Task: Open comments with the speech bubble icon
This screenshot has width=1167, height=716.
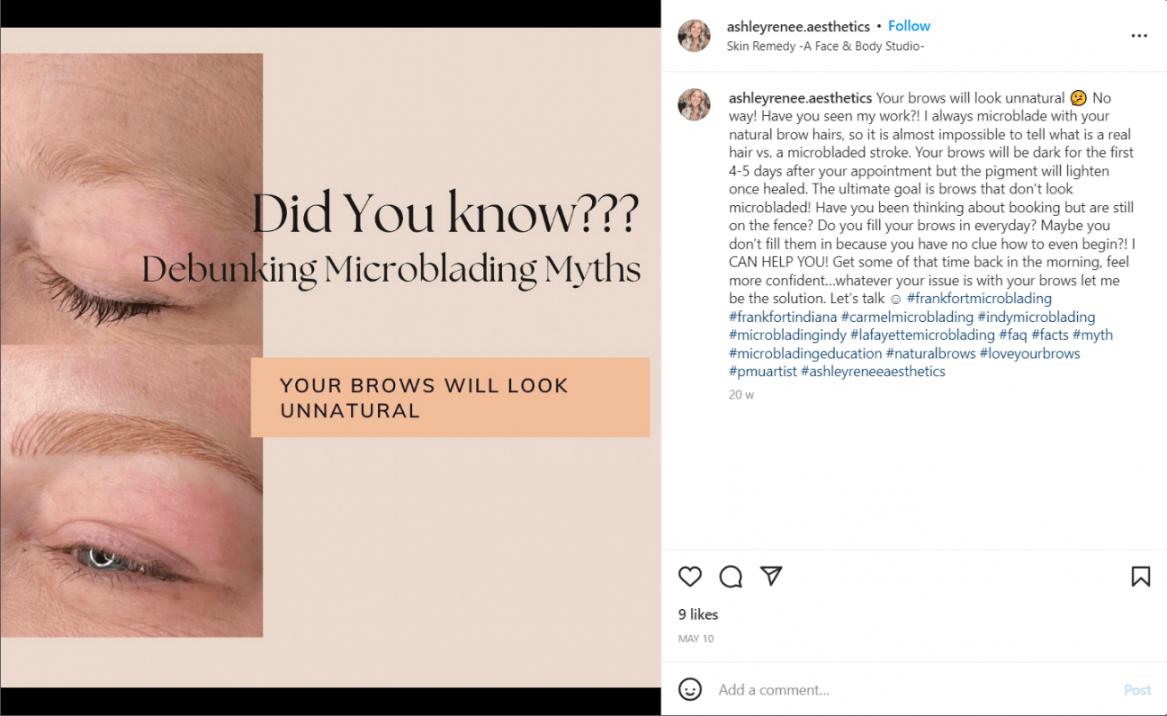Action: click(x=731, y=576)
